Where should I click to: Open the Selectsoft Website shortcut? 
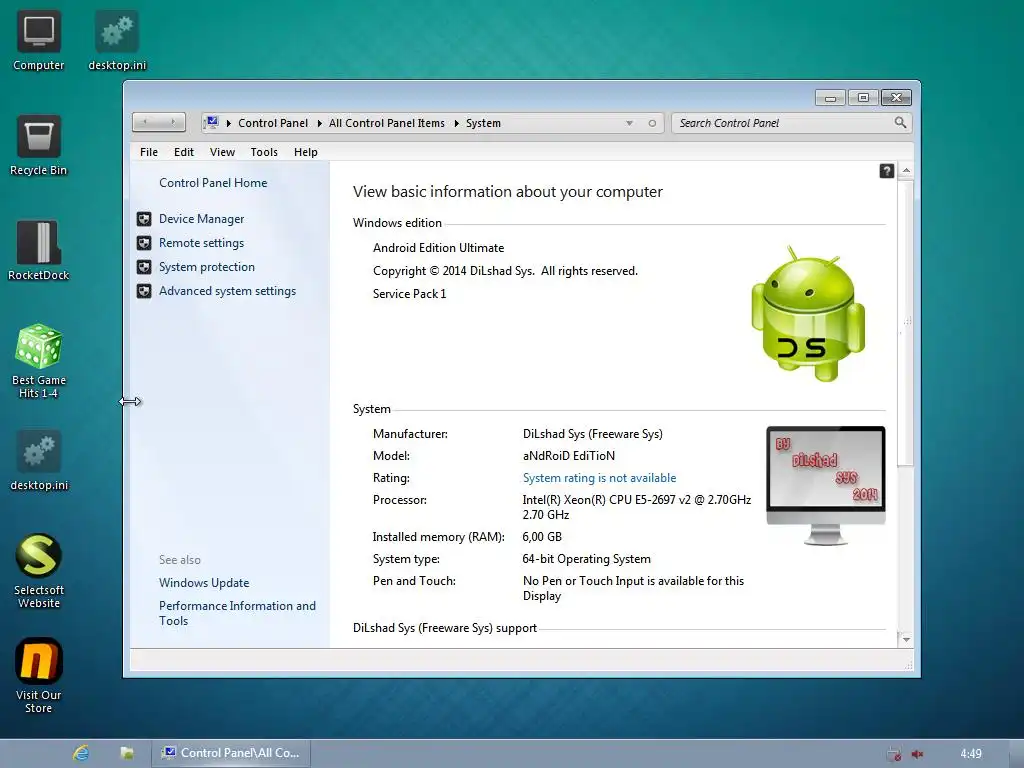click(39, 571)
